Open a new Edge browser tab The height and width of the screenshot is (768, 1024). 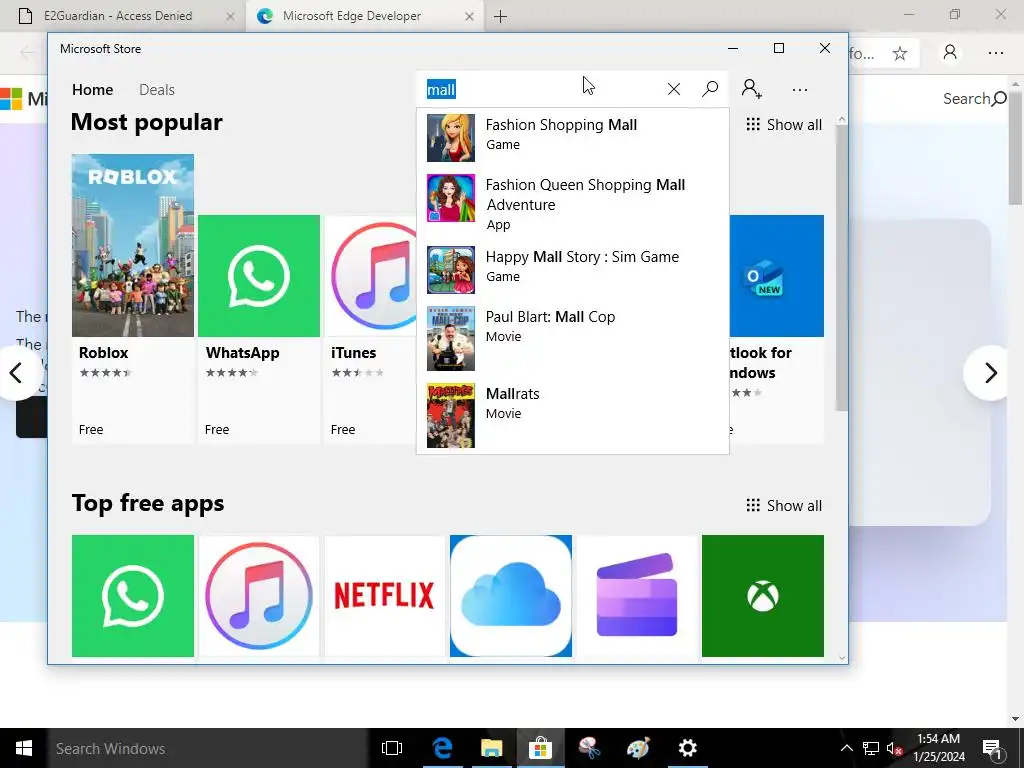(x=500, y=16)
